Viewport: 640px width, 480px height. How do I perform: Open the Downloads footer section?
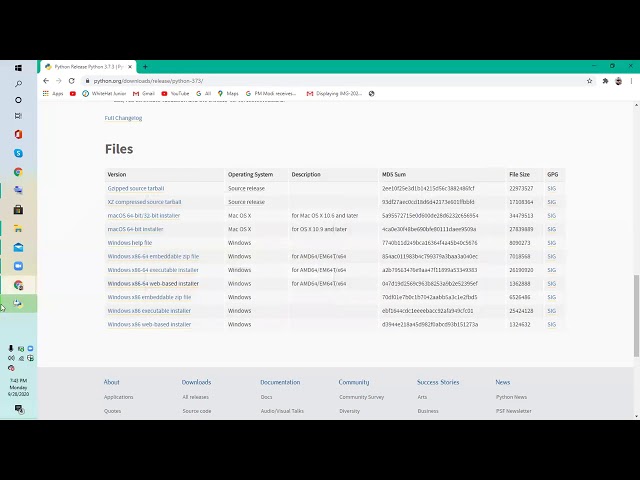coord(196,382)
